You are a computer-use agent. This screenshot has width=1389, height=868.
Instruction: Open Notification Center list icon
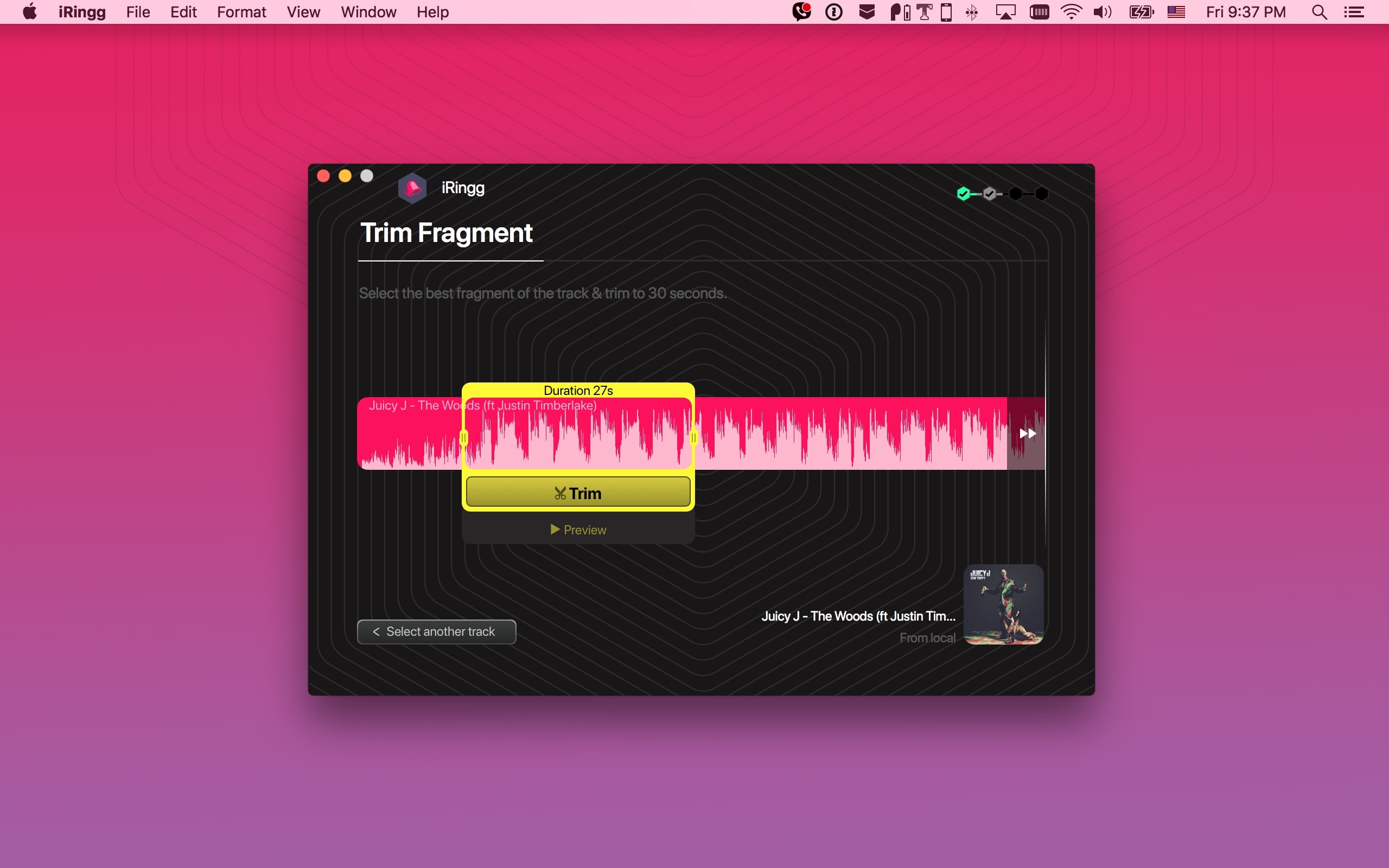(x=1354, y=12)
